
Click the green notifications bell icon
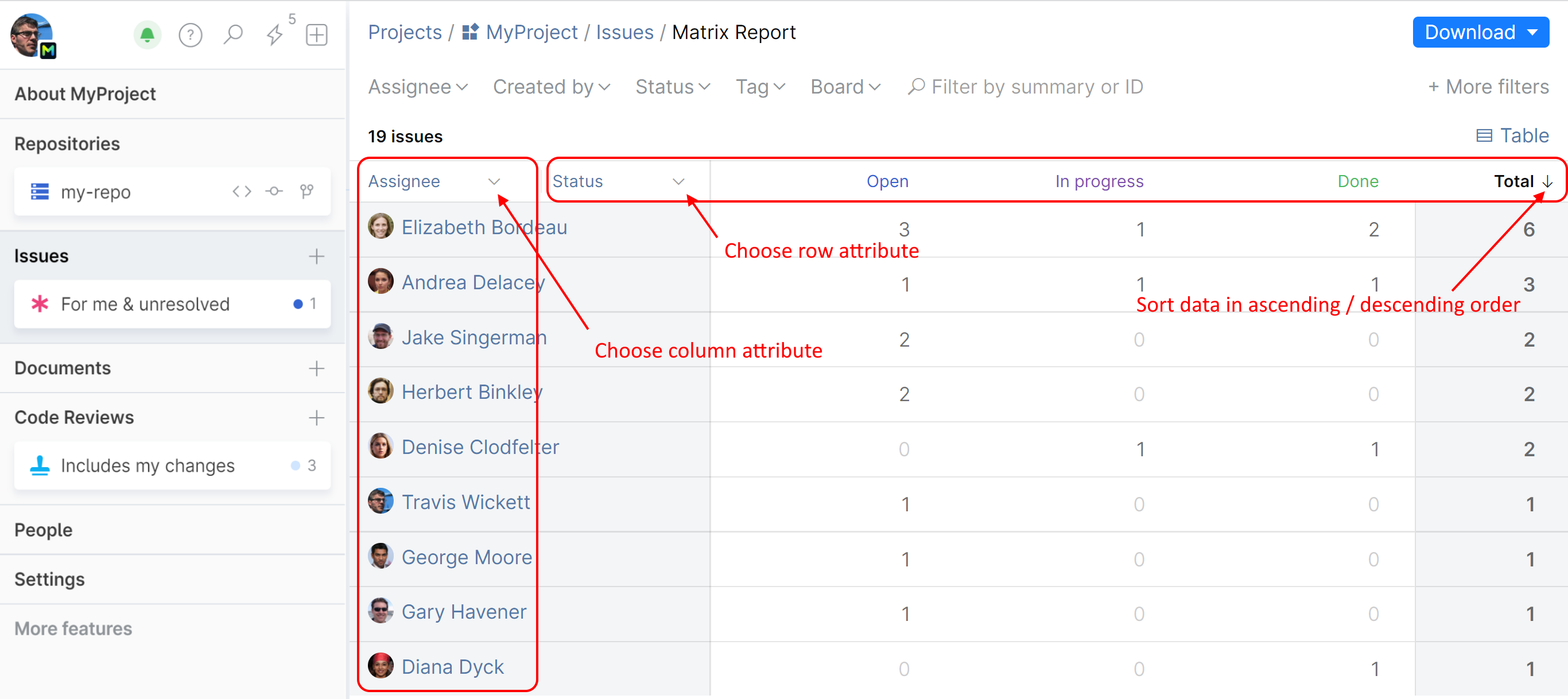147,34
